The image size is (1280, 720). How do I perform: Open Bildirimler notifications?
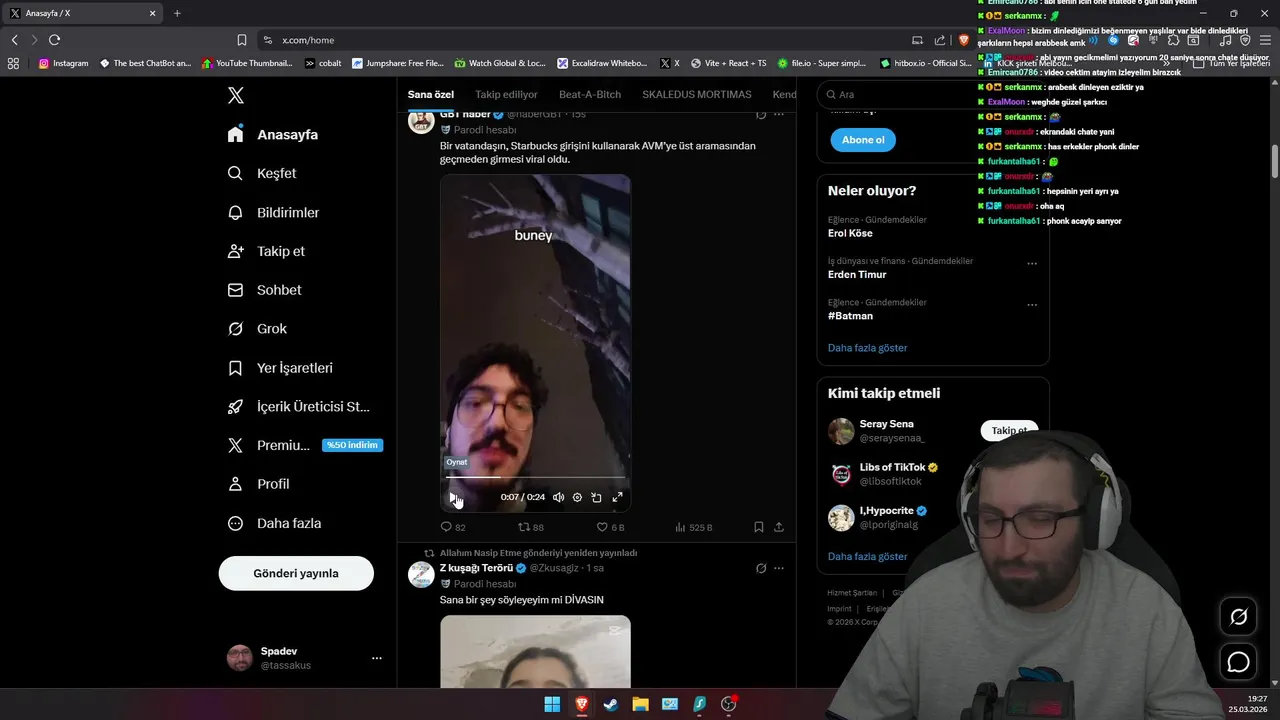[274, 212]
